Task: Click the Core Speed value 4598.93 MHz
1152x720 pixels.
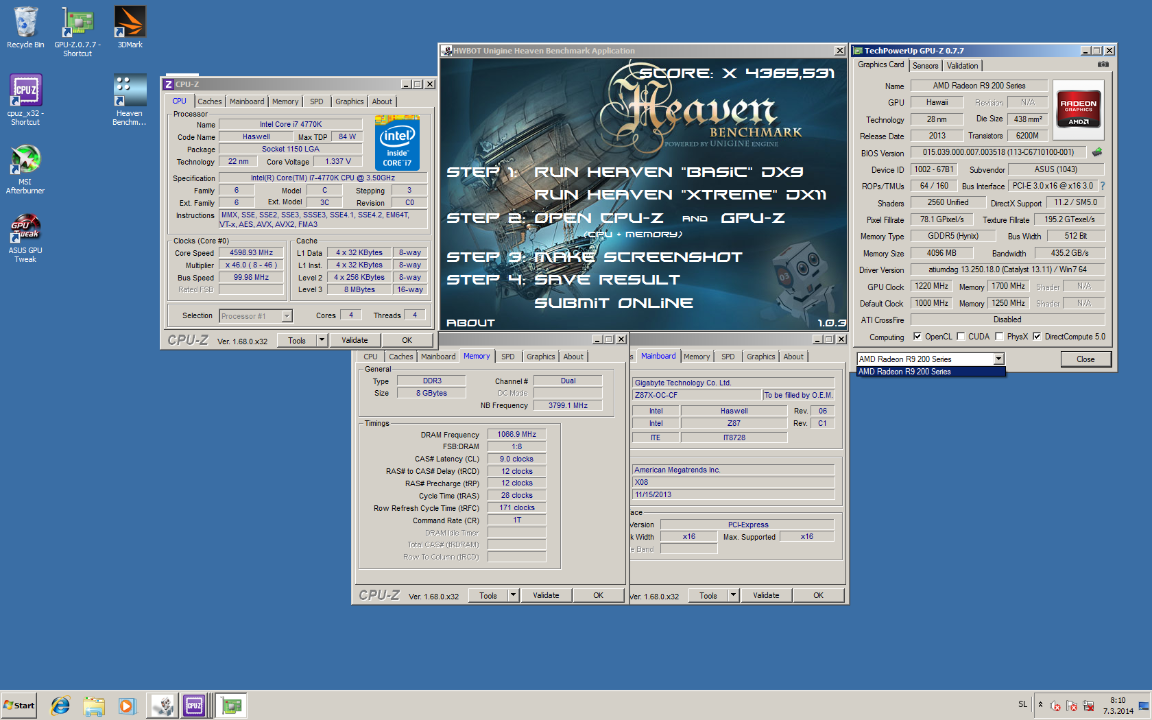Action: tap(251, 253)
